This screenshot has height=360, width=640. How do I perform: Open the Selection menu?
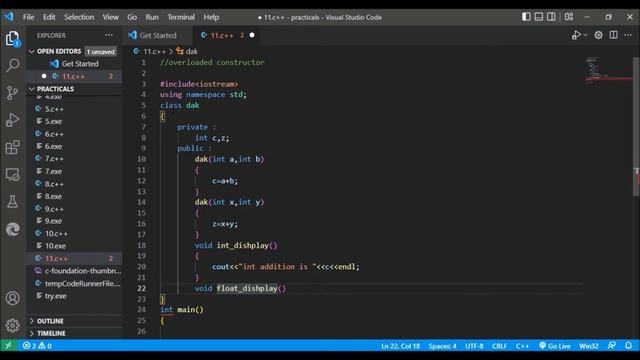click(79, 17)
